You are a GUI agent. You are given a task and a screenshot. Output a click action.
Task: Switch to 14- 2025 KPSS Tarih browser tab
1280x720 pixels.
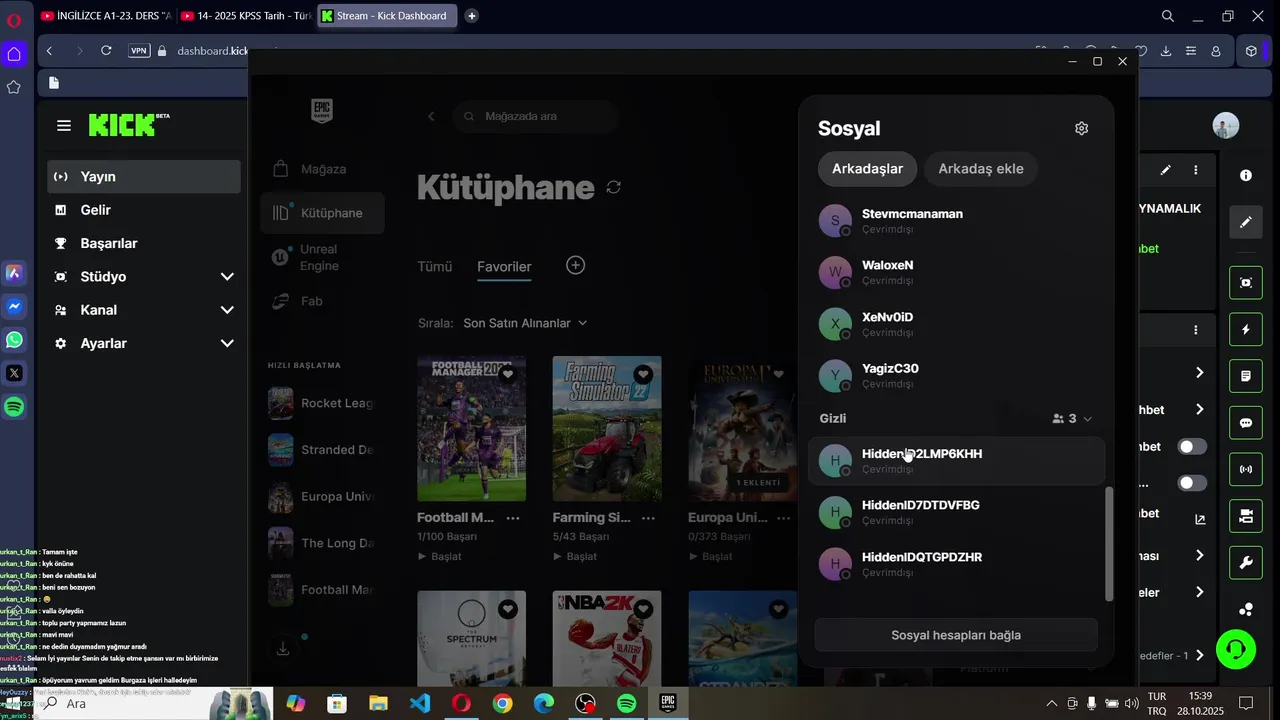[247, 16]
